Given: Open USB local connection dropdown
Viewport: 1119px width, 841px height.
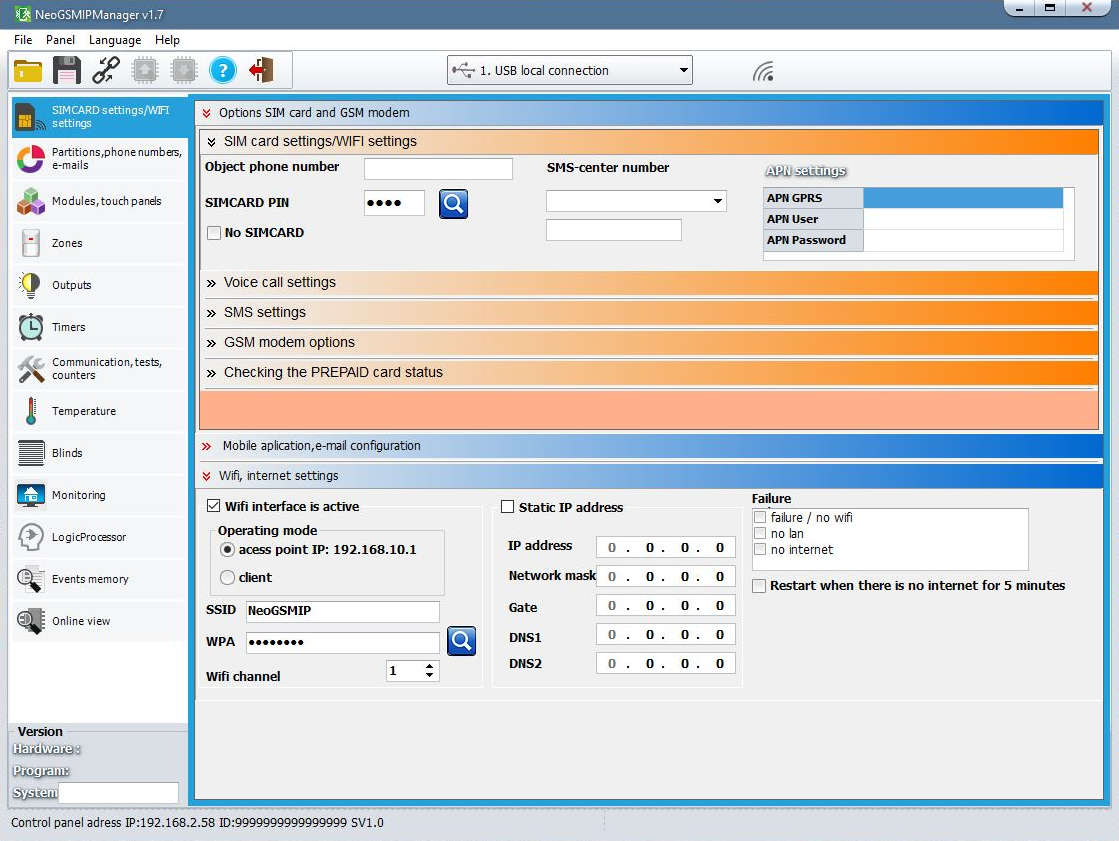Looking at the screenshot, I should click(x=684, y=71).
